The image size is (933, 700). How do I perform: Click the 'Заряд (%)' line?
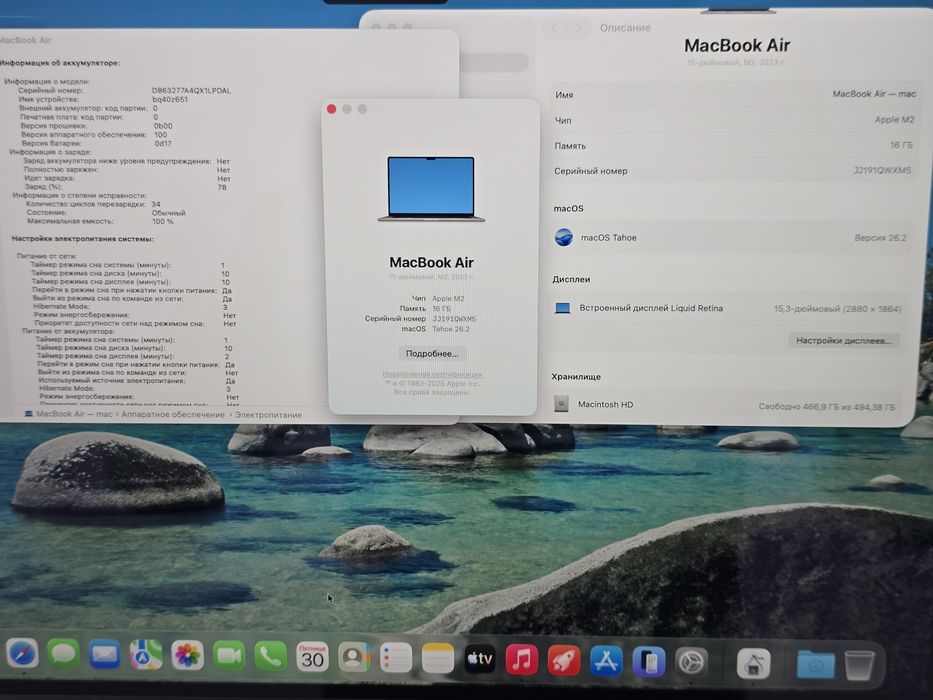pyautogui.click(x=126, y=187)
